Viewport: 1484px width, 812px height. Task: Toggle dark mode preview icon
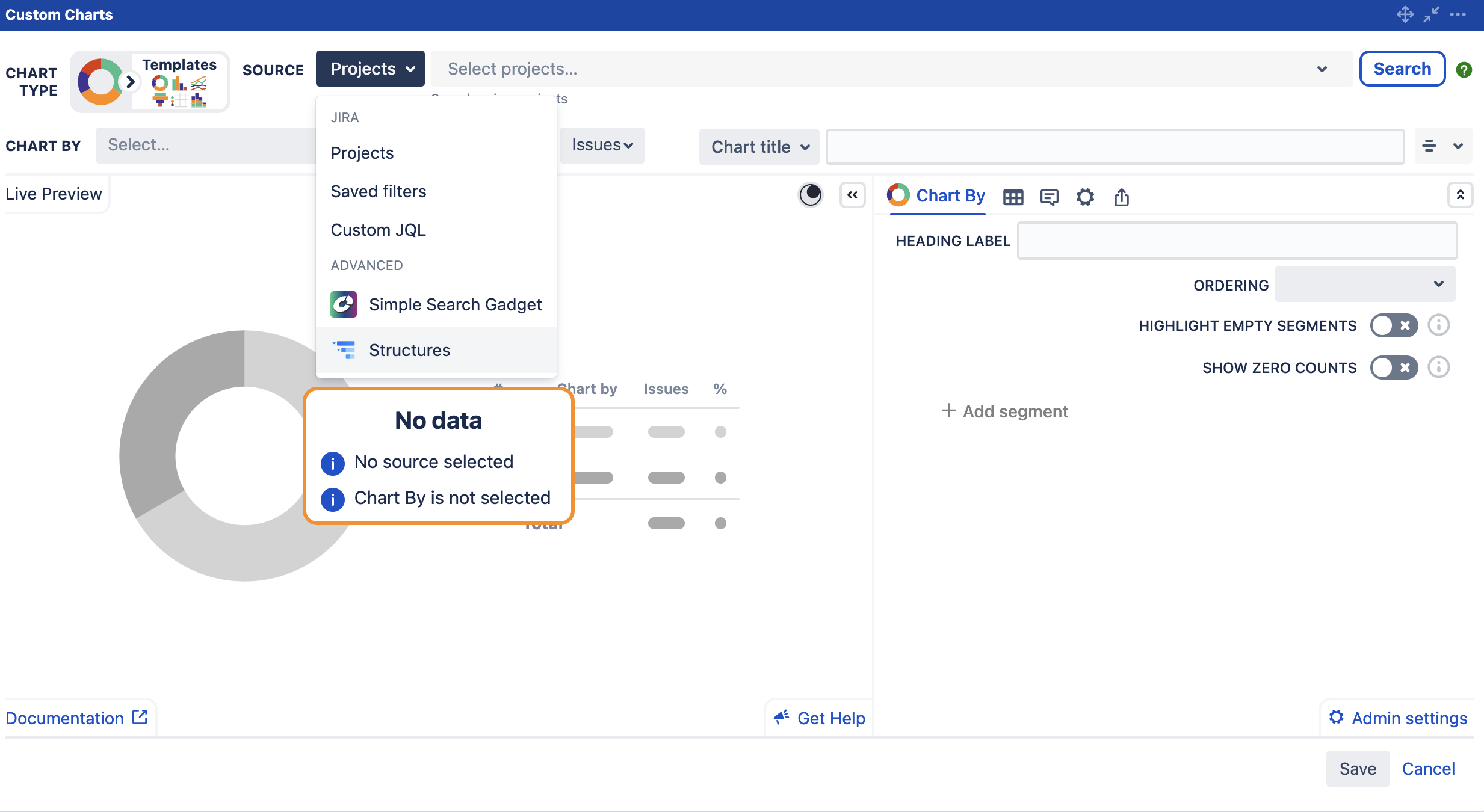pos(810,194)
